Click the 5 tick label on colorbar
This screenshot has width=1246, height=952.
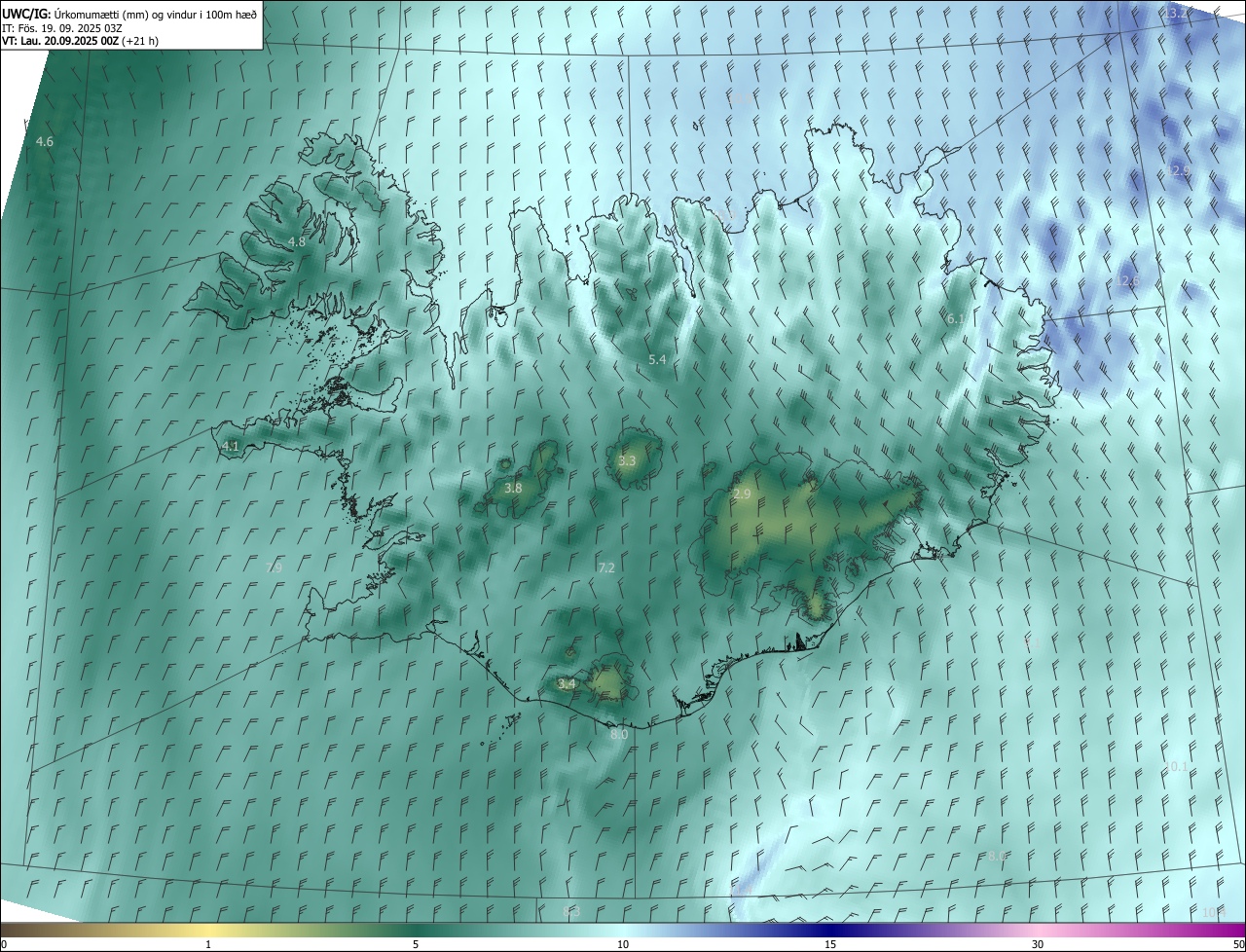pyautogui.click(x=416, y=944)
